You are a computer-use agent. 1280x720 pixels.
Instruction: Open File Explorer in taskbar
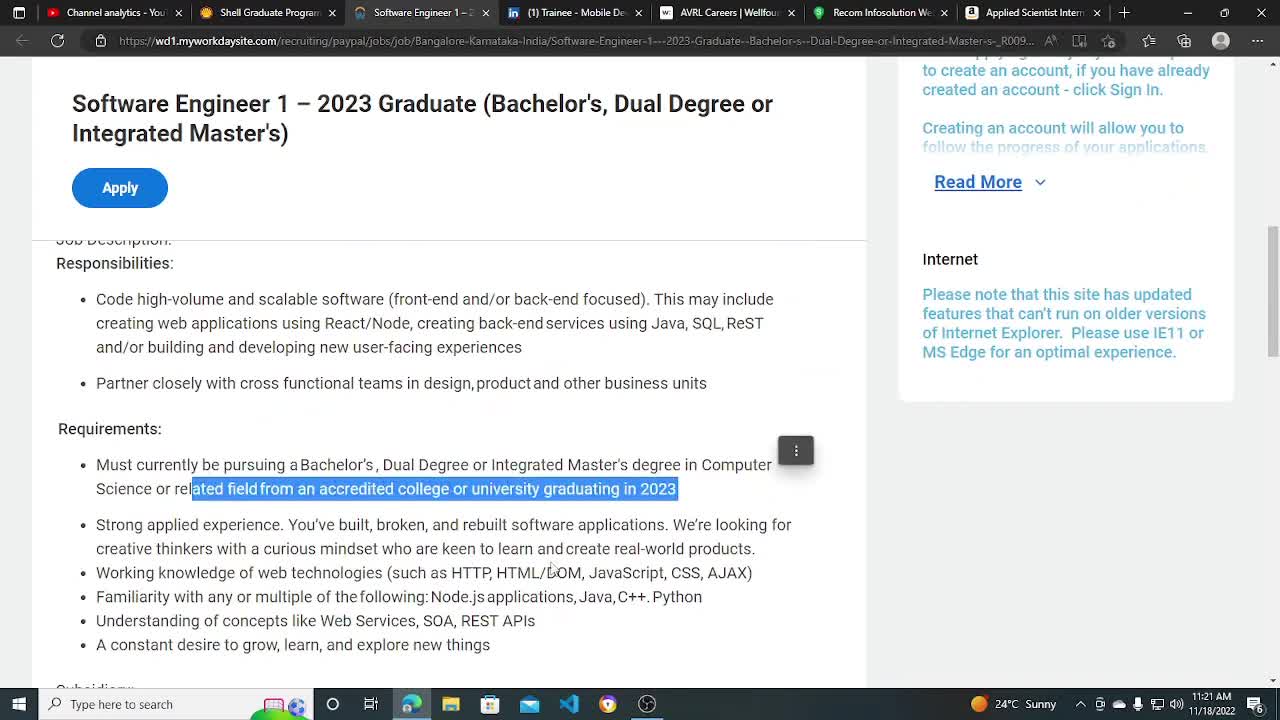pos(451,704)
